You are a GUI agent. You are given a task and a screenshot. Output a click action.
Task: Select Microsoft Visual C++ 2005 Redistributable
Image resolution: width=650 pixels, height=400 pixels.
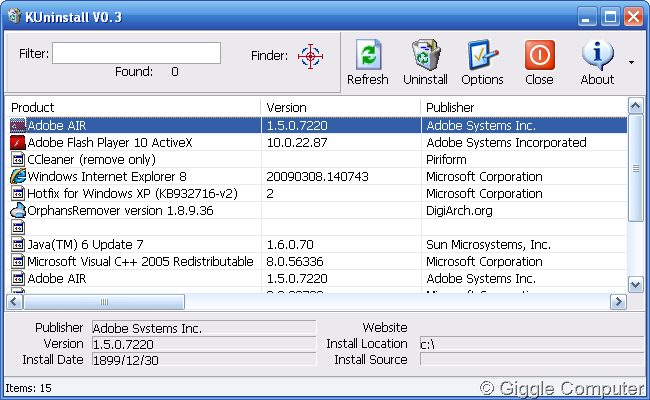(140, 262)
